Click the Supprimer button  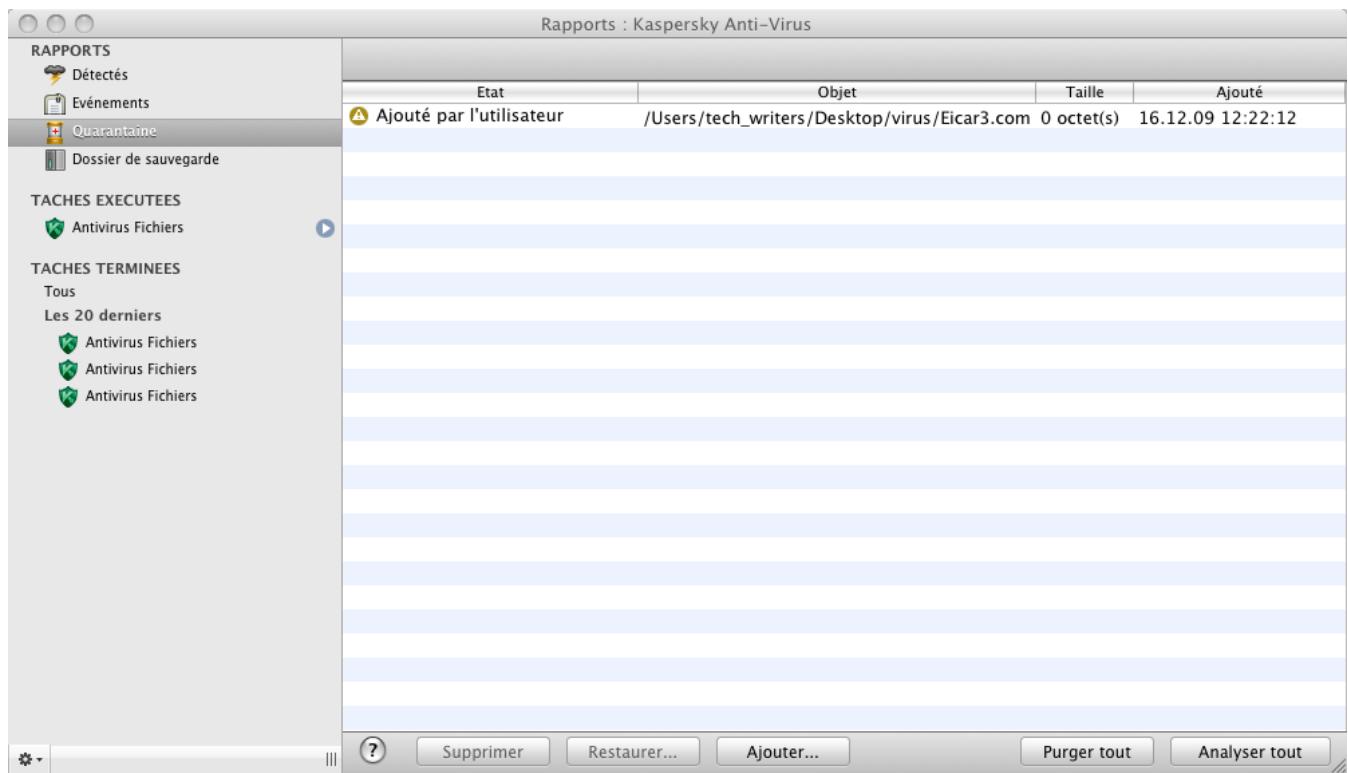(x=484, y=751)
